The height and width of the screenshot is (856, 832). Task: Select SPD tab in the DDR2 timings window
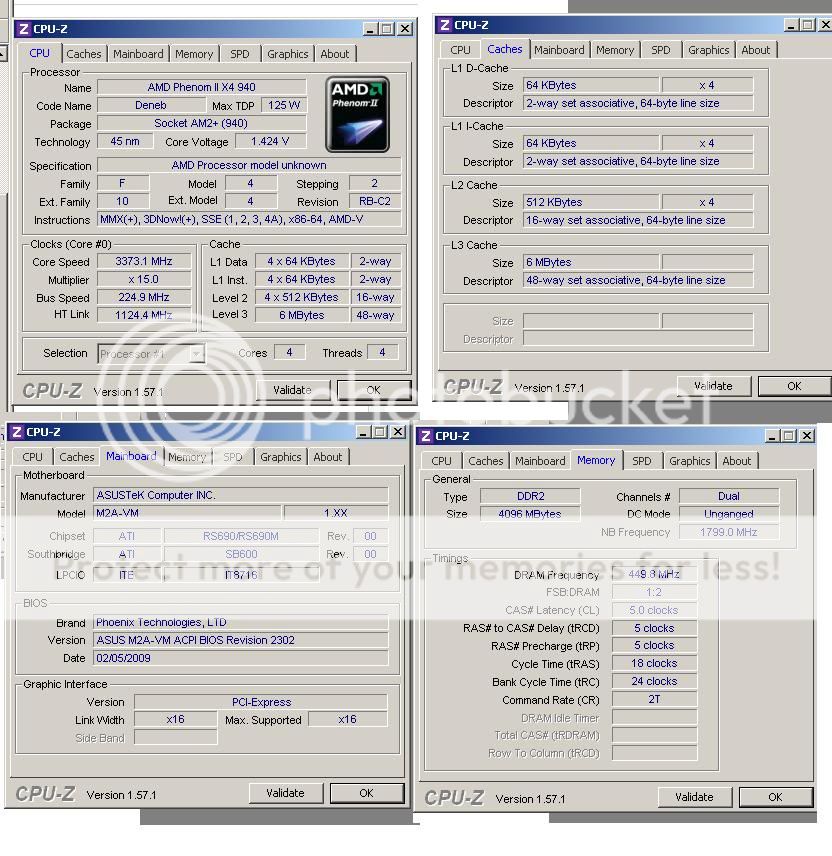(x=642, y=461)
